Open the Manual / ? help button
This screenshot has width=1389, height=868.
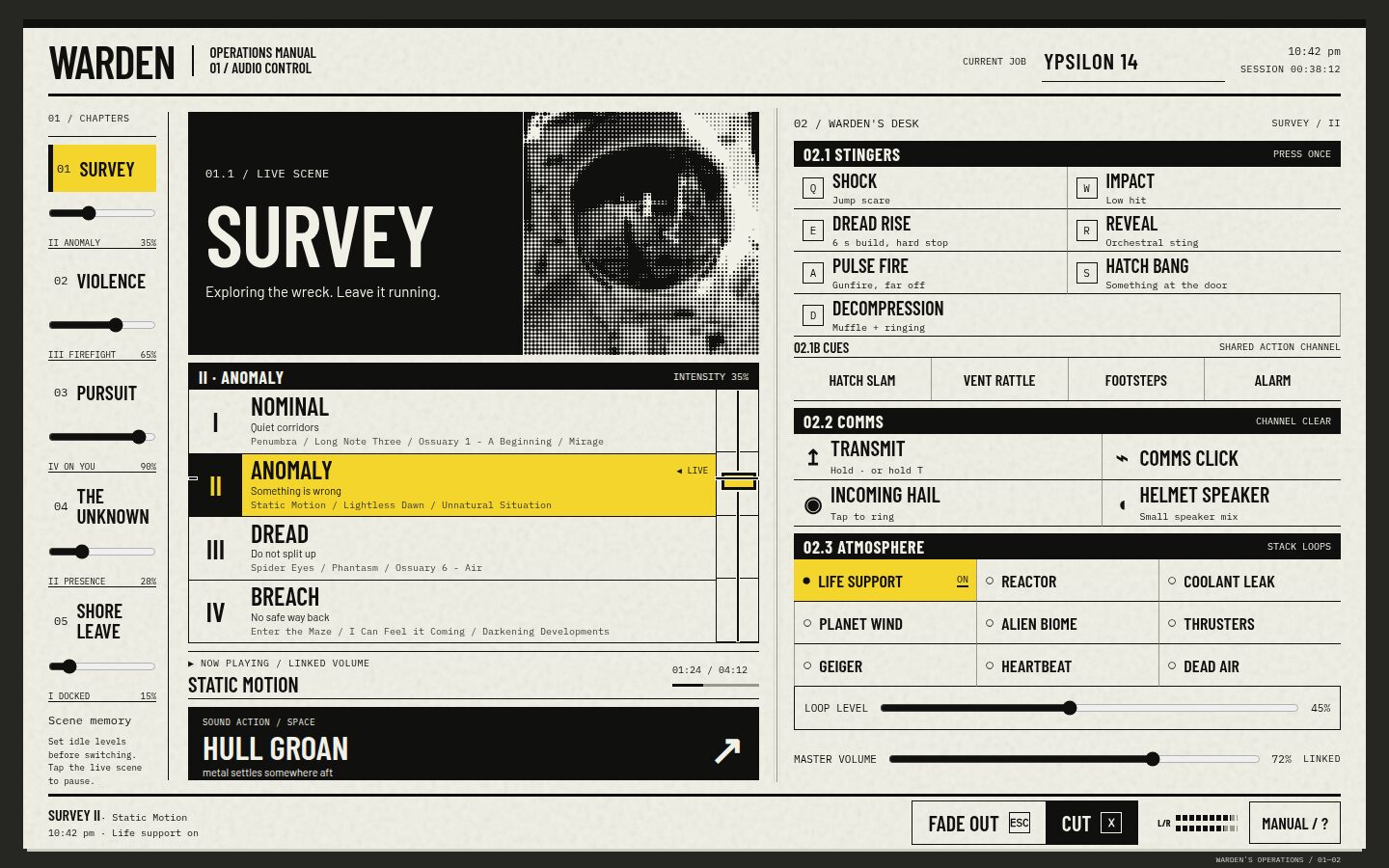point(1294,823)
